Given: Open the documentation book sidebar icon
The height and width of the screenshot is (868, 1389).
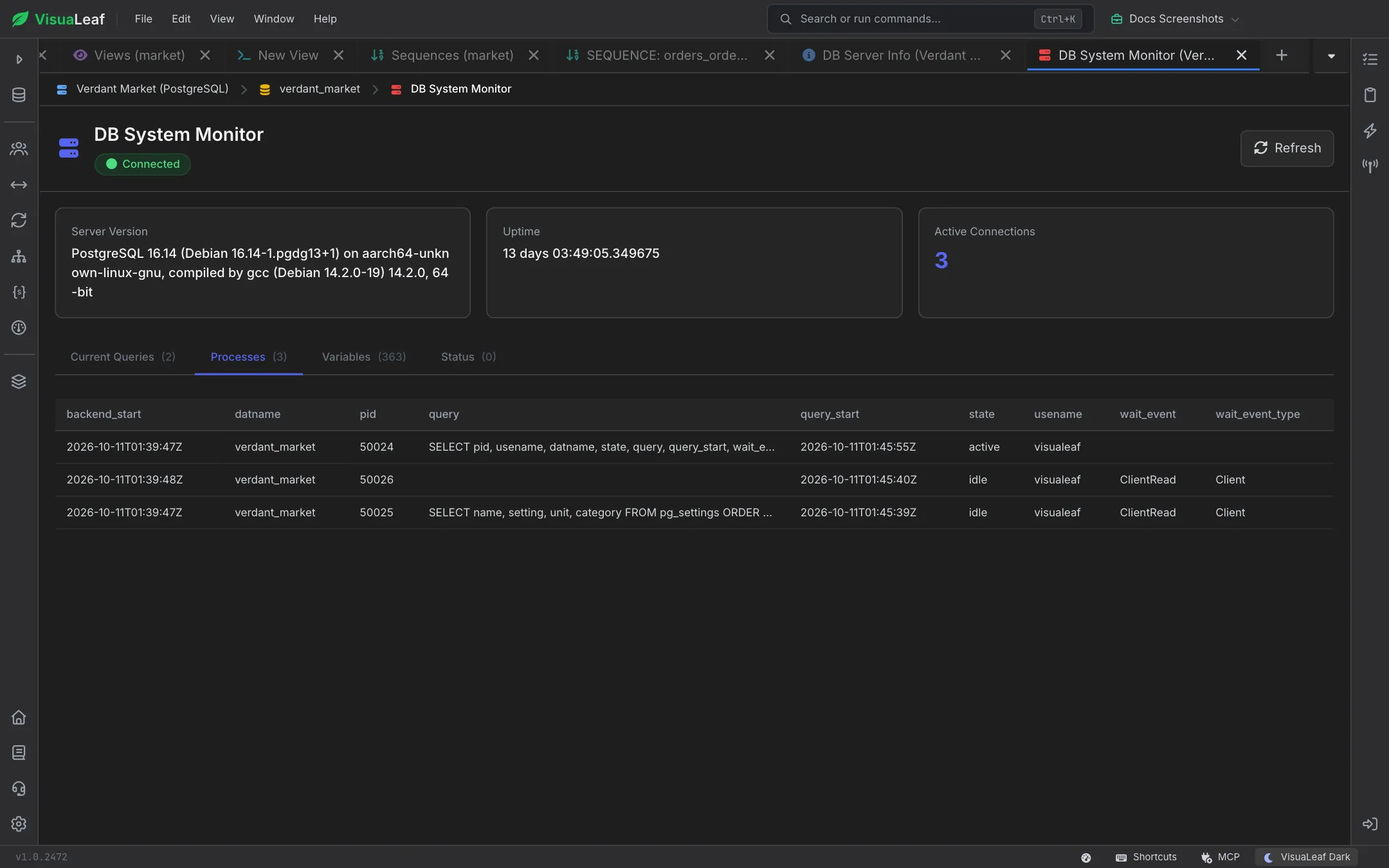Looking at the screenshot, I should (19, 753).
